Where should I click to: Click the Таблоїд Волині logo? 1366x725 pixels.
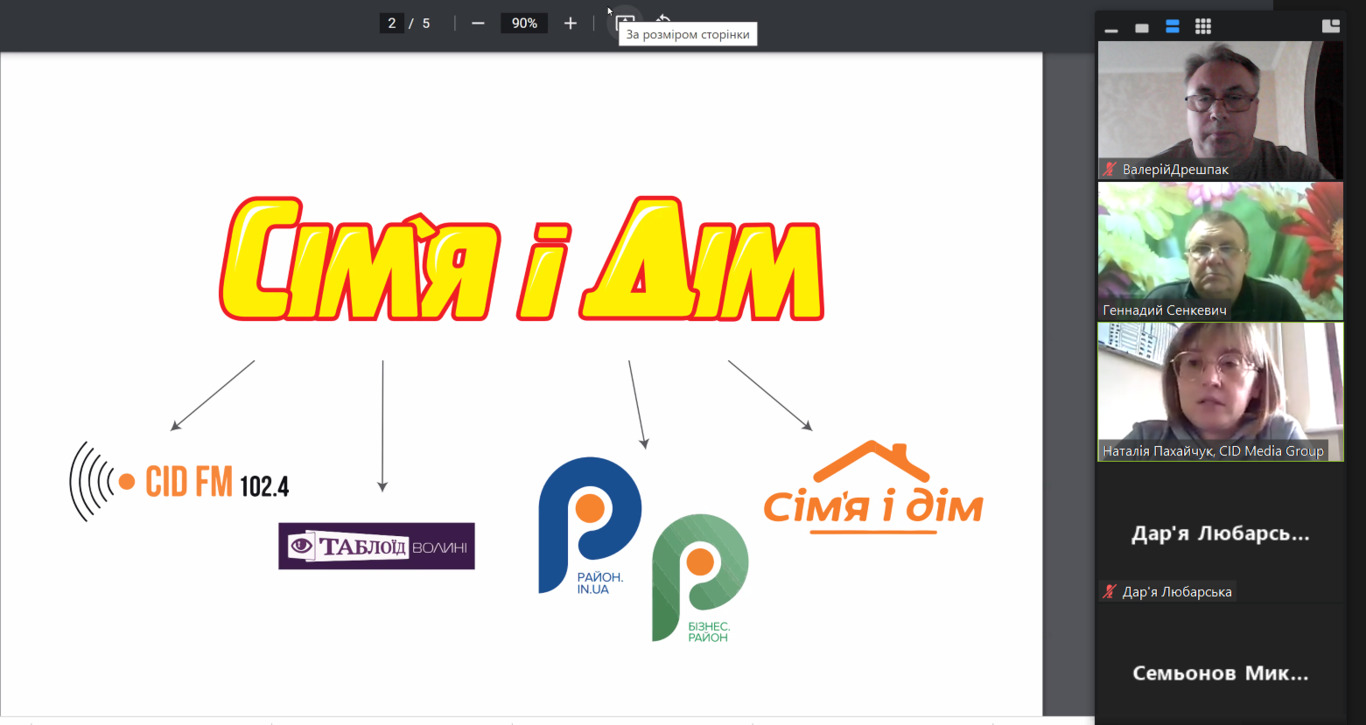point(376,546)
